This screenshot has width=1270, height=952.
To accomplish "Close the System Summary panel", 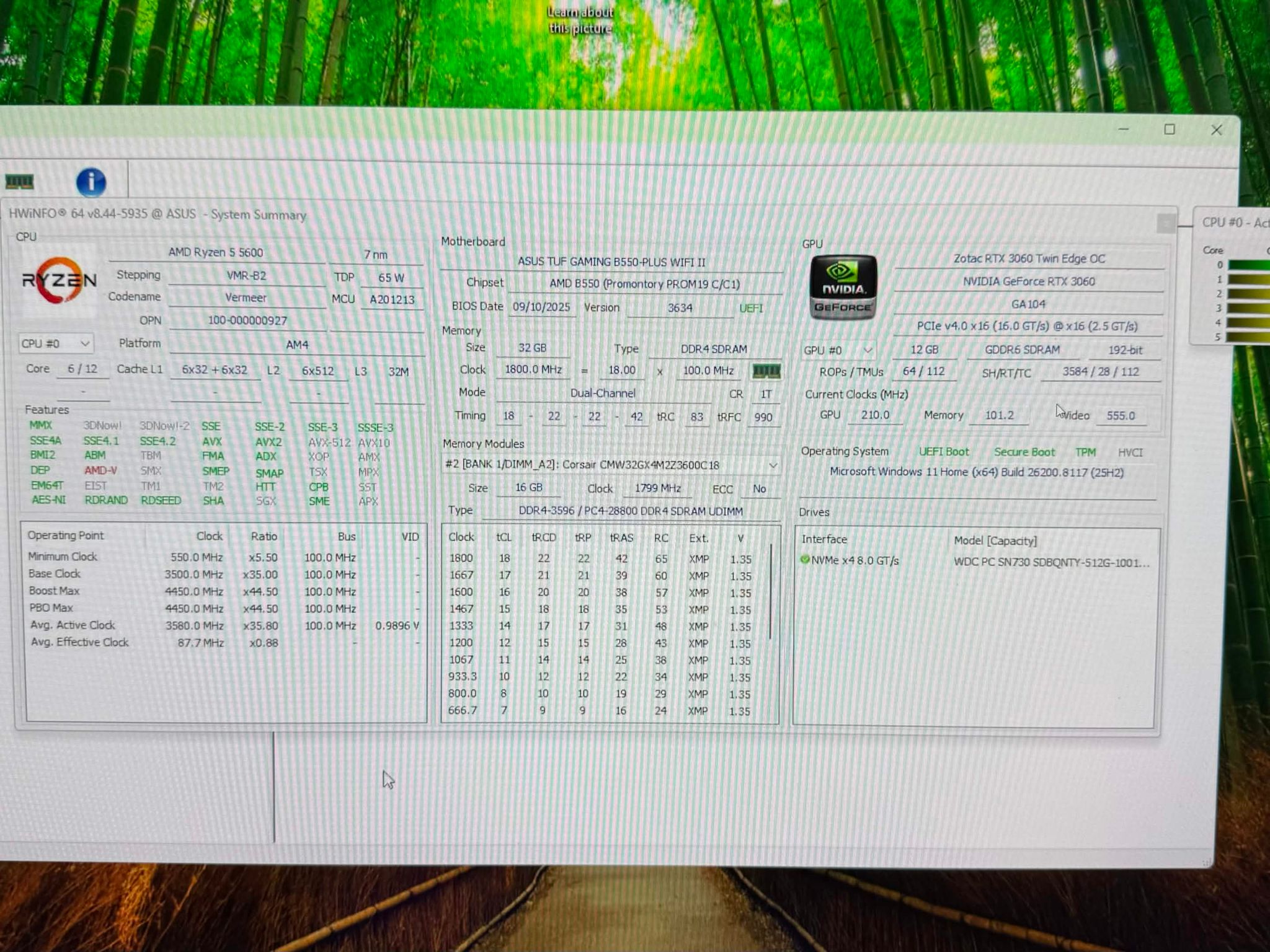I will coord(1166,223).
